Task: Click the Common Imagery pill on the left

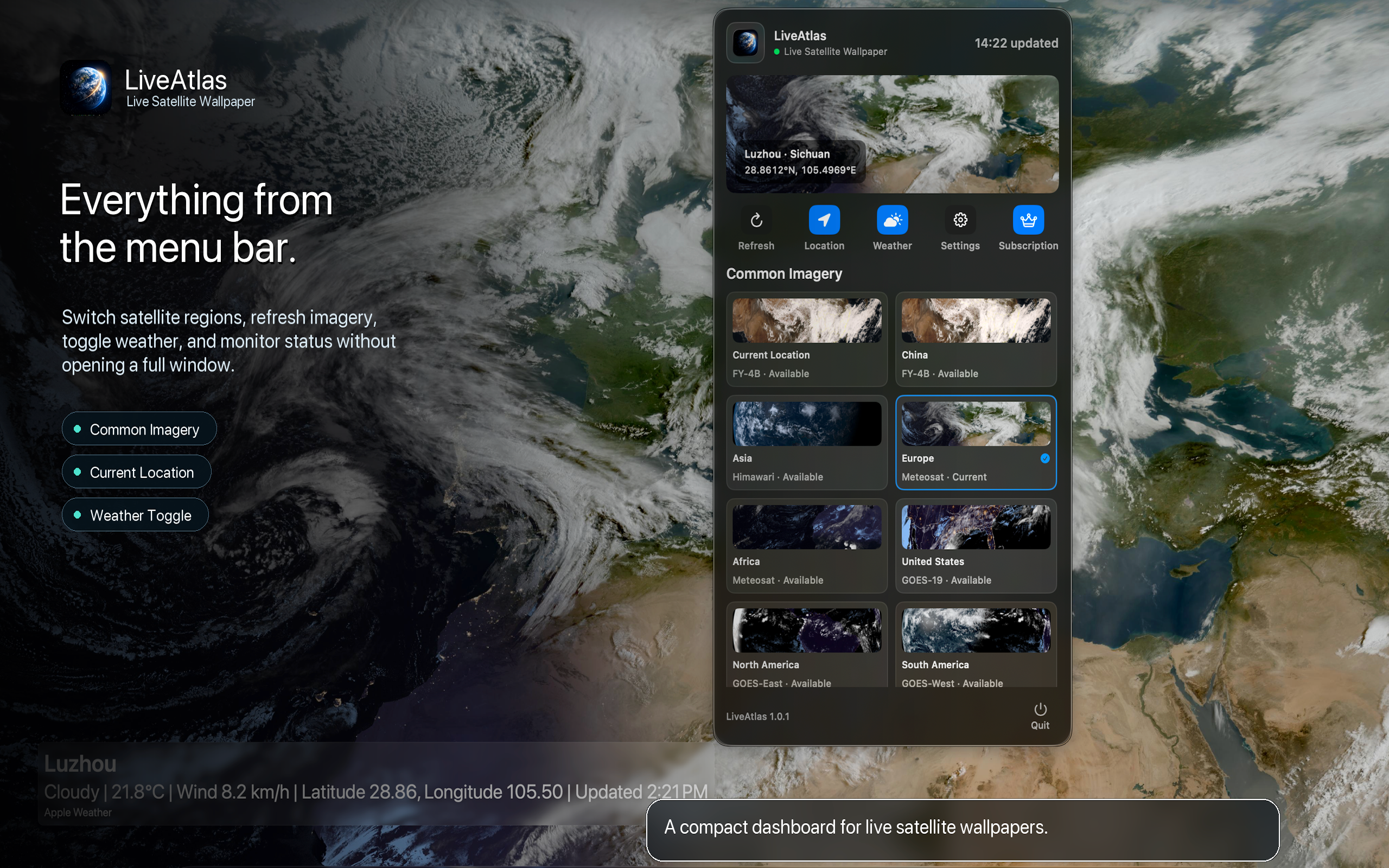Action: click(x=139, y=429)
